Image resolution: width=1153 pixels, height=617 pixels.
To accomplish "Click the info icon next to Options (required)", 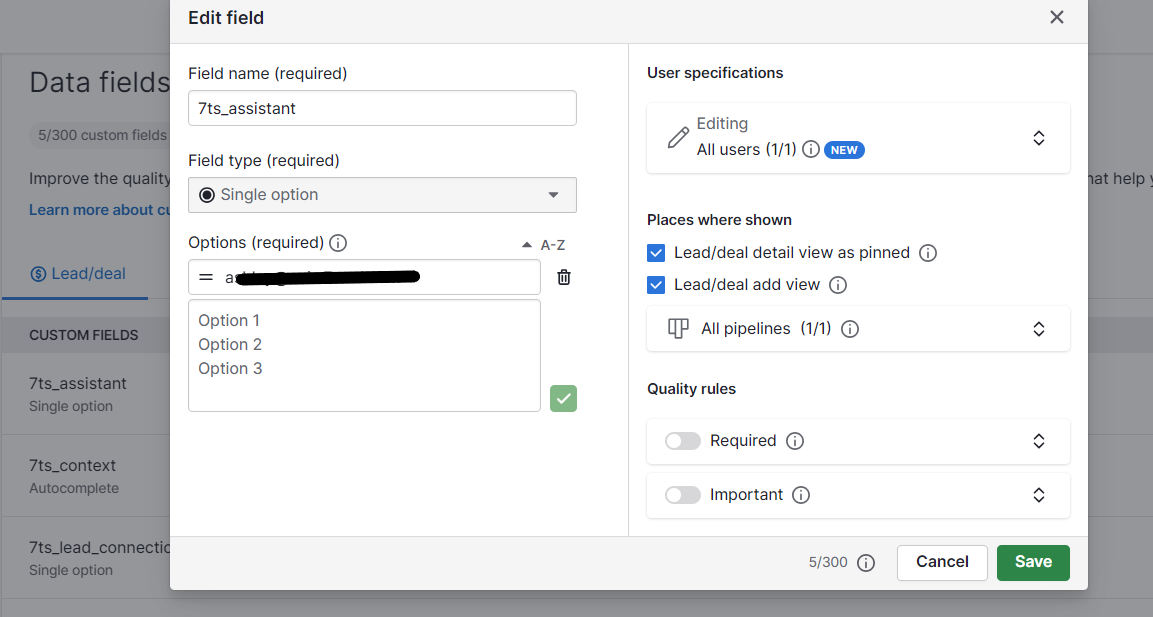I will pos(338,243).
